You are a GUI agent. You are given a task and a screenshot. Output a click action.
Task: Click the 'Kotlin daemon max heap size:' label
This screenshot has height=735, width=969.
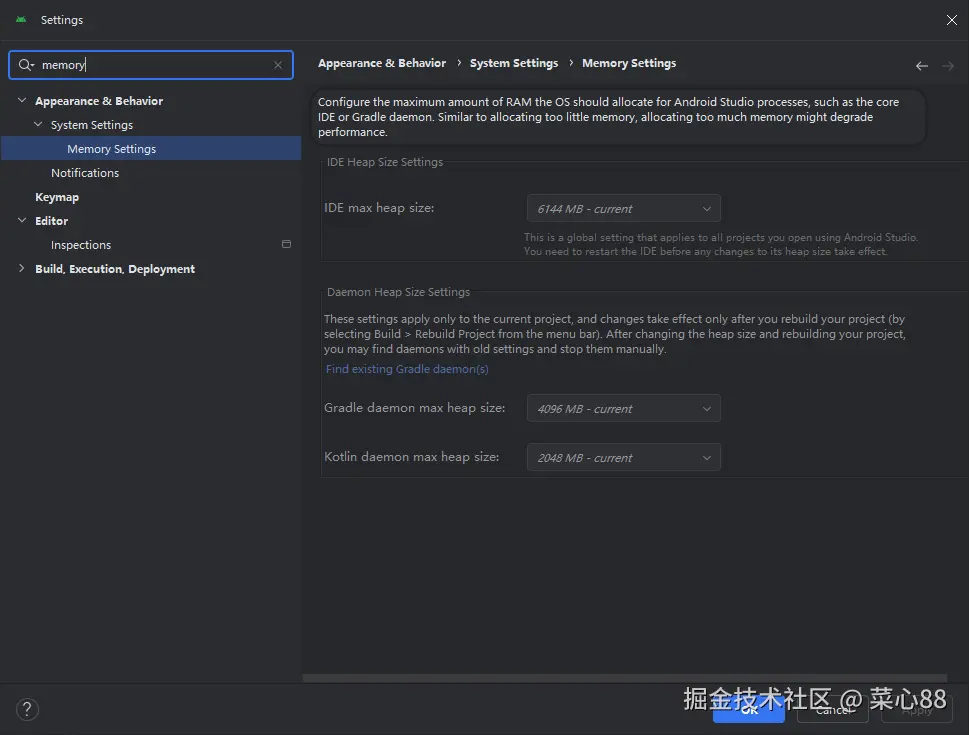(x=411, y=457)
